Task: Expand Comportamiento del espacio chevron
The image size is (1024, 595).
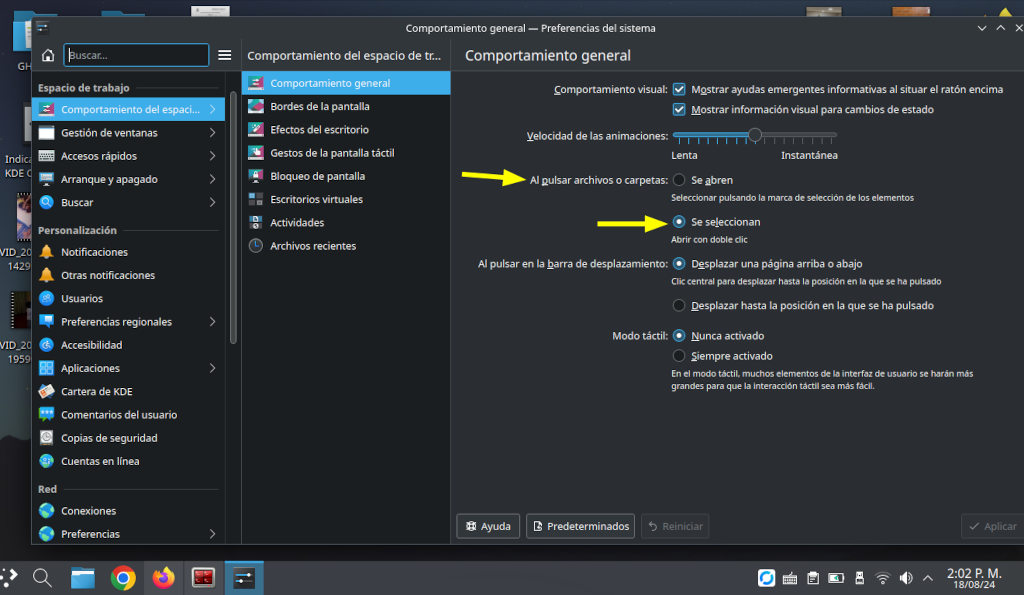Action: click(213, 110)
